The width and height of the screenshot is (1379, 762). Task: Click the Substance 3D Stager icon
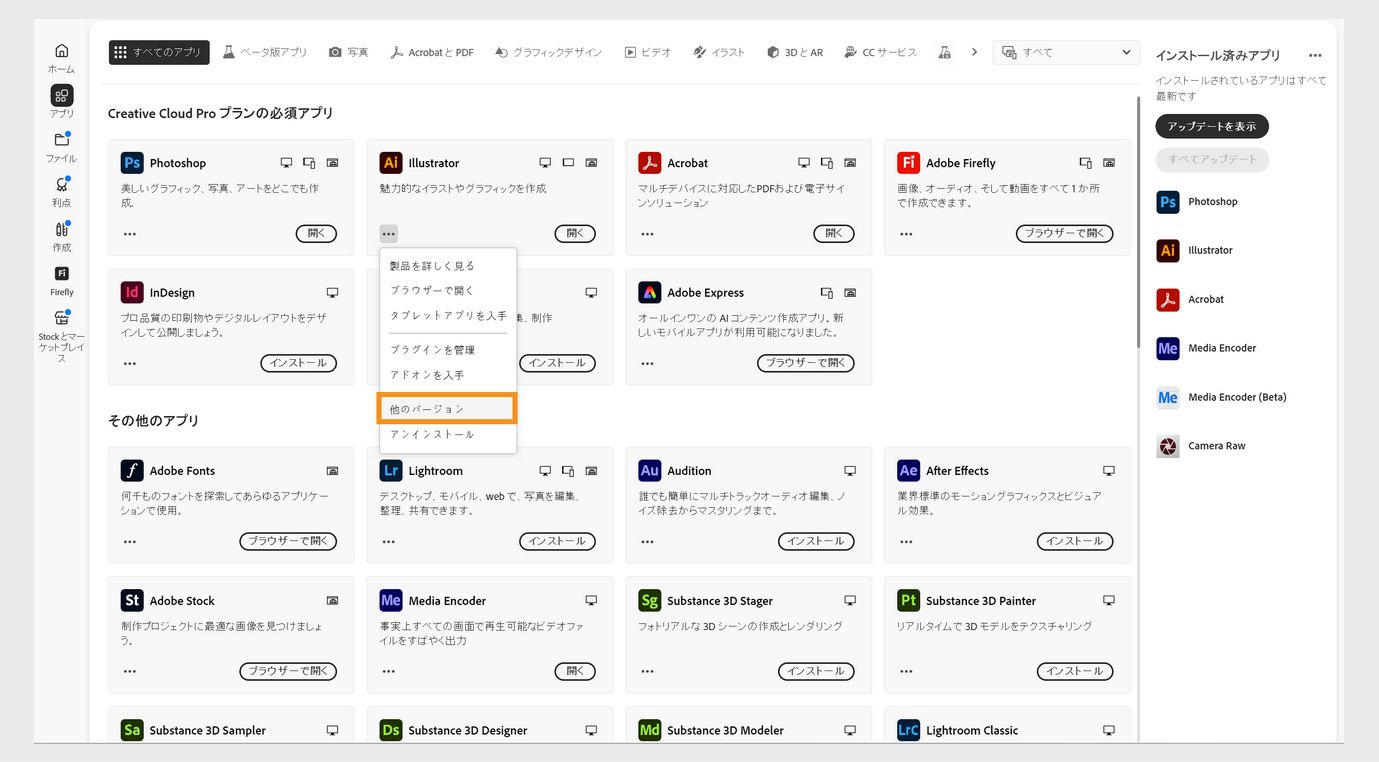point(650,601)
